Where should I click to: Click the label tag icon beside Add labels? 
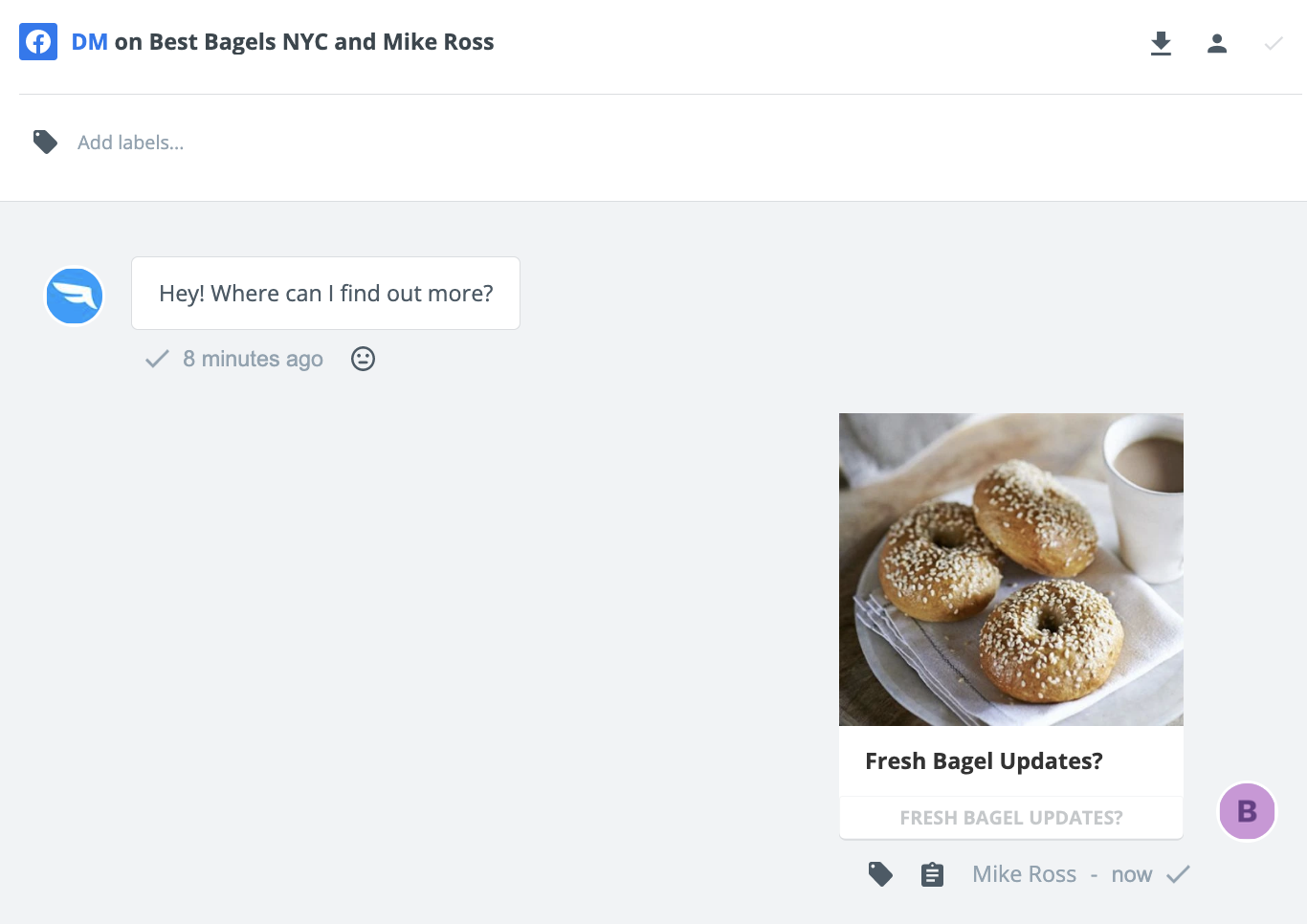pyautogui.click(x=45, y=143)
